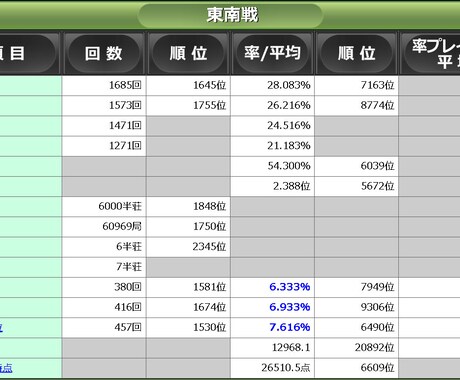Screen dimensions: 460x380
Task: Select cell 60969局
Action: (104, 227)
